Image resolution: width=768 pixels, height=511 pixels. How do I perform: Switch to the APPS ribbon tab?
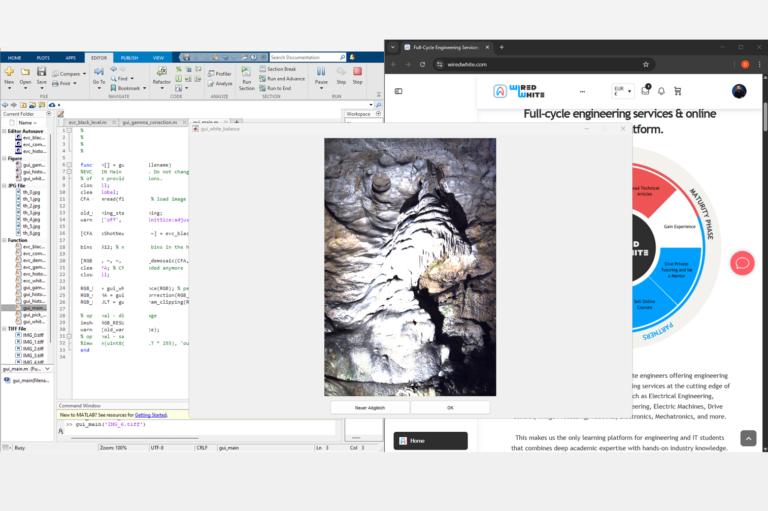pos(71,58)
